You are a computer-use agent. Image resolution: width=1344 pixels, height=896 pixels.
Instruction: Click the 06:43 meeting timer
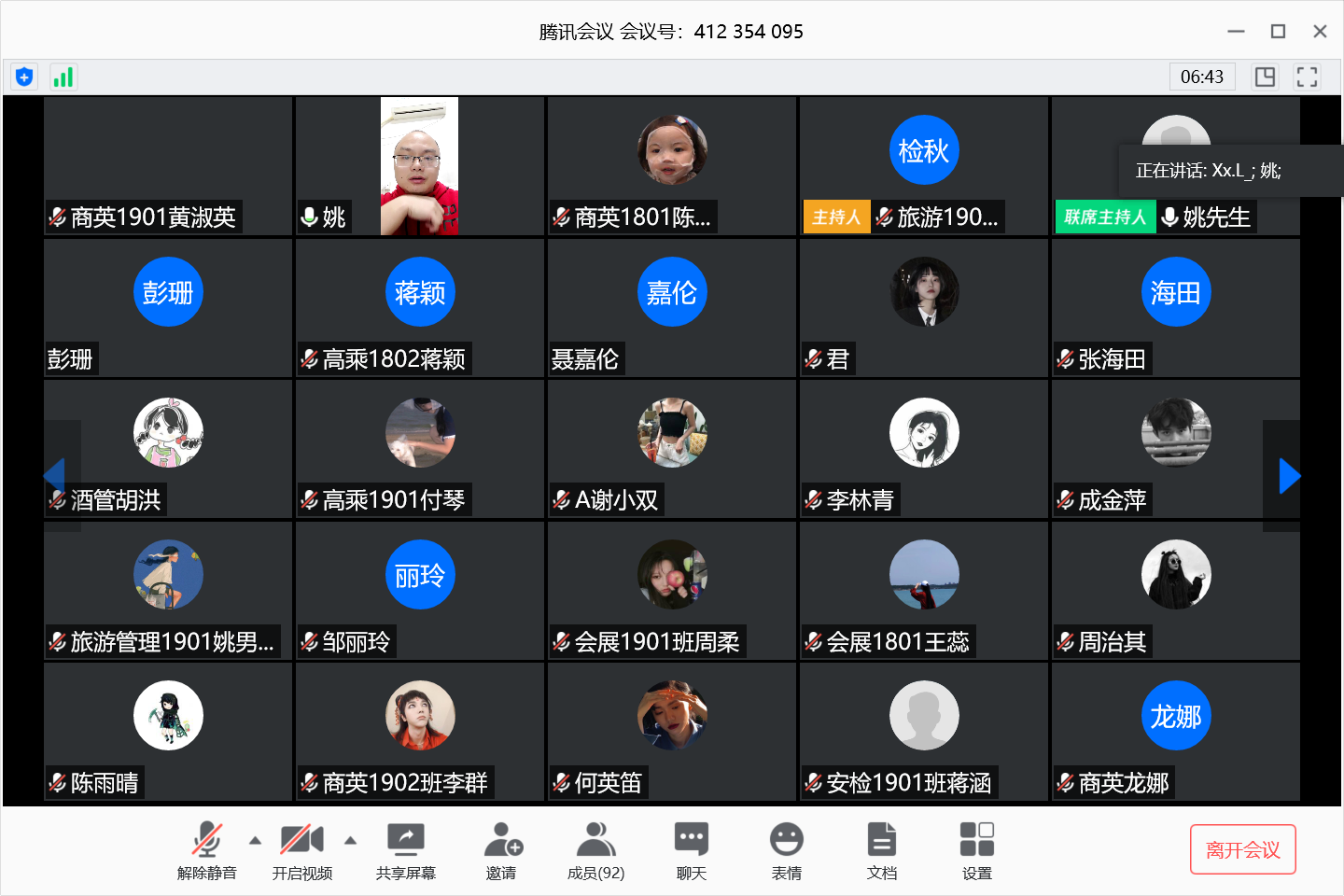click(1201, 77)
